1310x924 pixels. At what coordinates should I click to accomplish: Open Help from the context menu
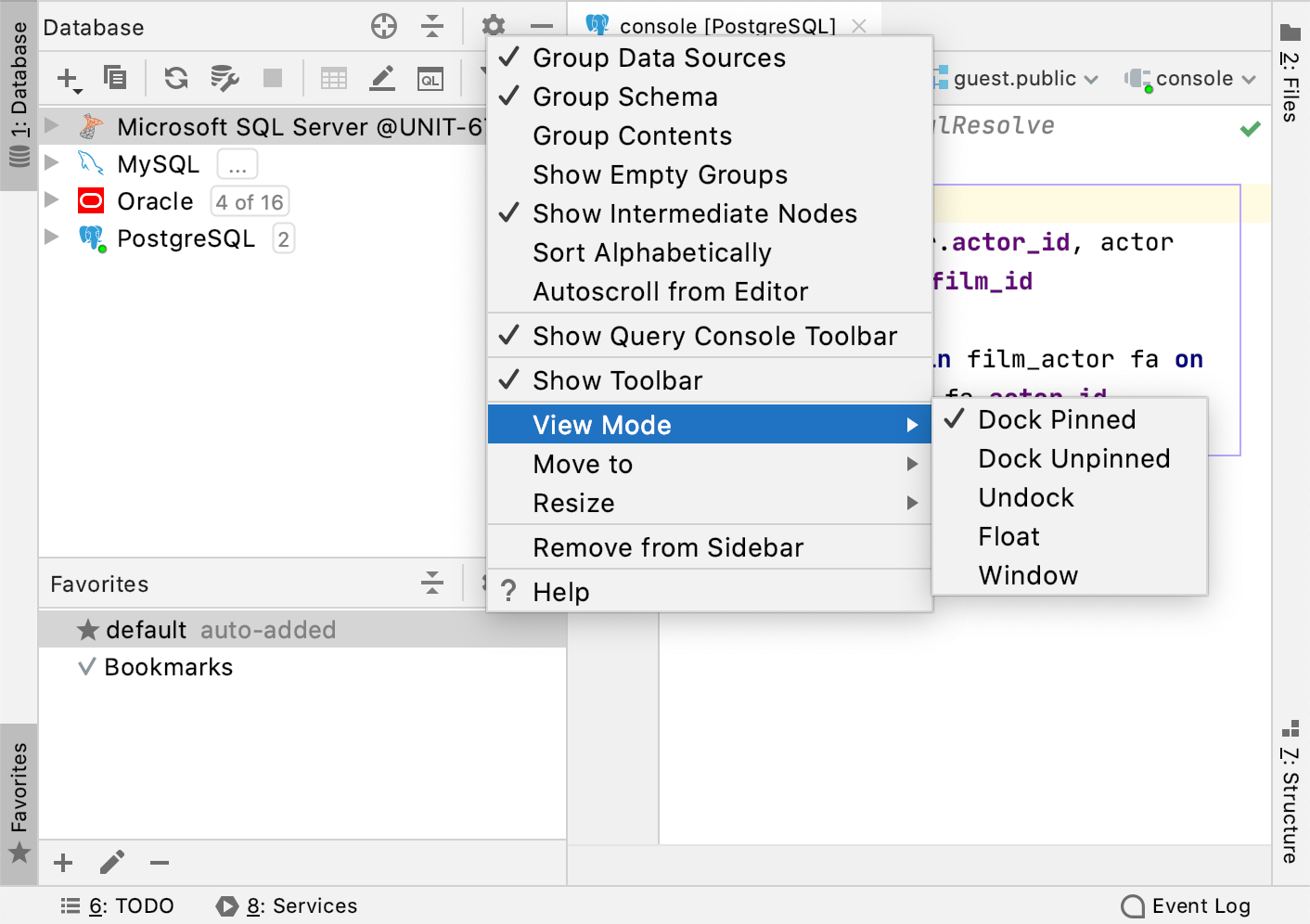point(710,592)
